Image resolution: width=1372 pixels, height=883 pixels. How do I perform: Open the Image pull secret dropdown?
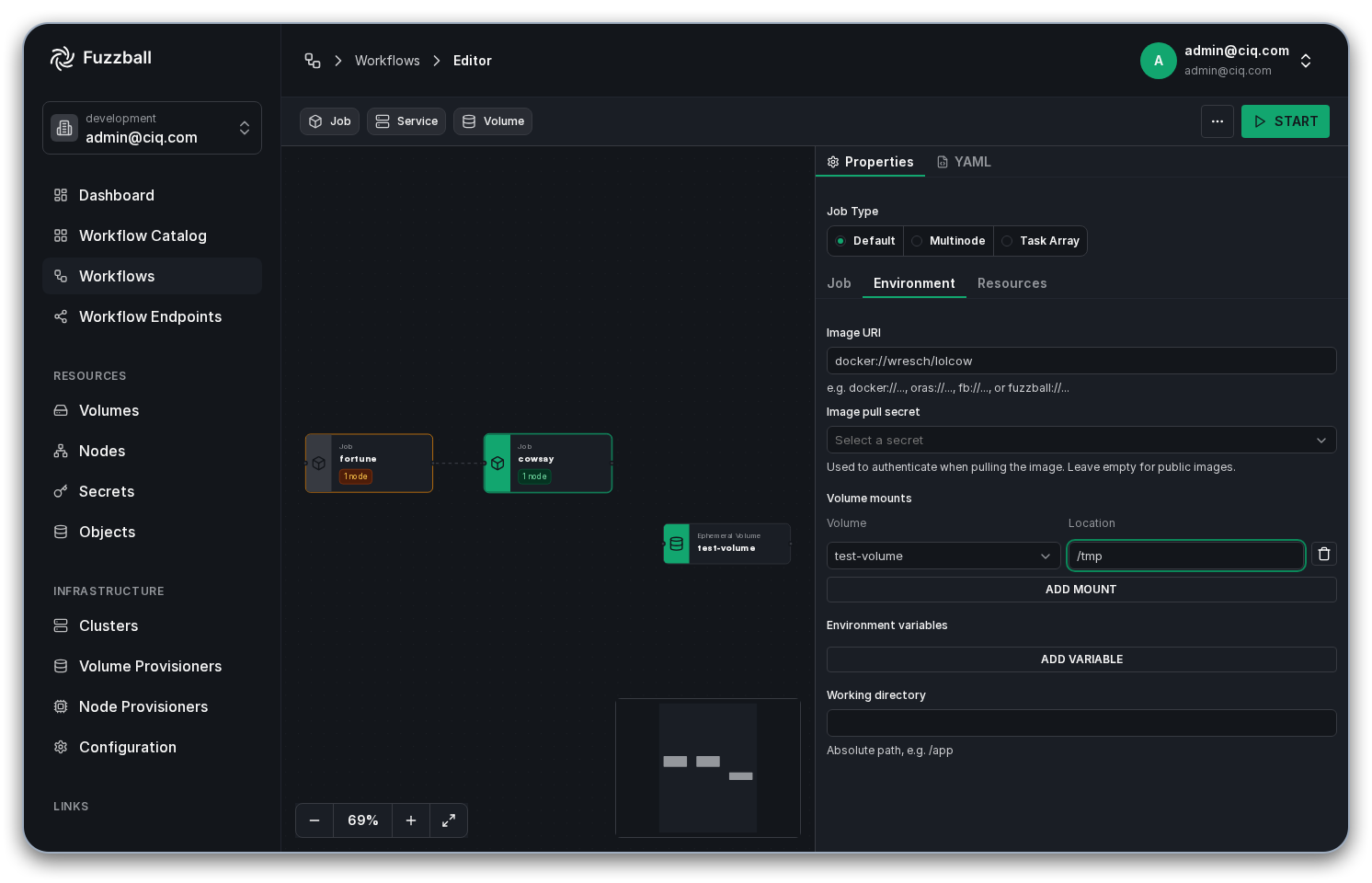click(1081, 440)
